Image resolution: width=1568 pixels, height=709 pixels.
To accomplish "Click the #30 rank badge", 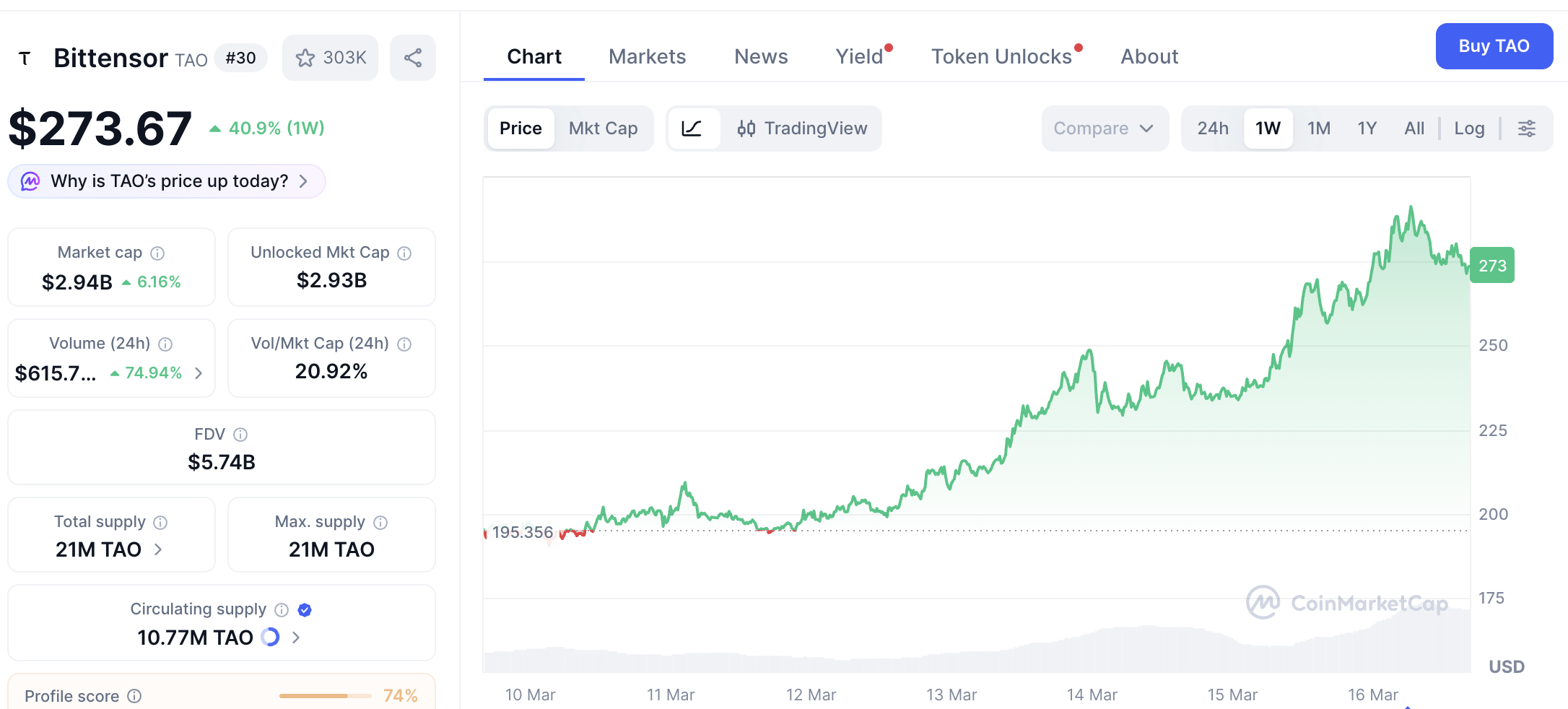I will [x=241, y=58].
